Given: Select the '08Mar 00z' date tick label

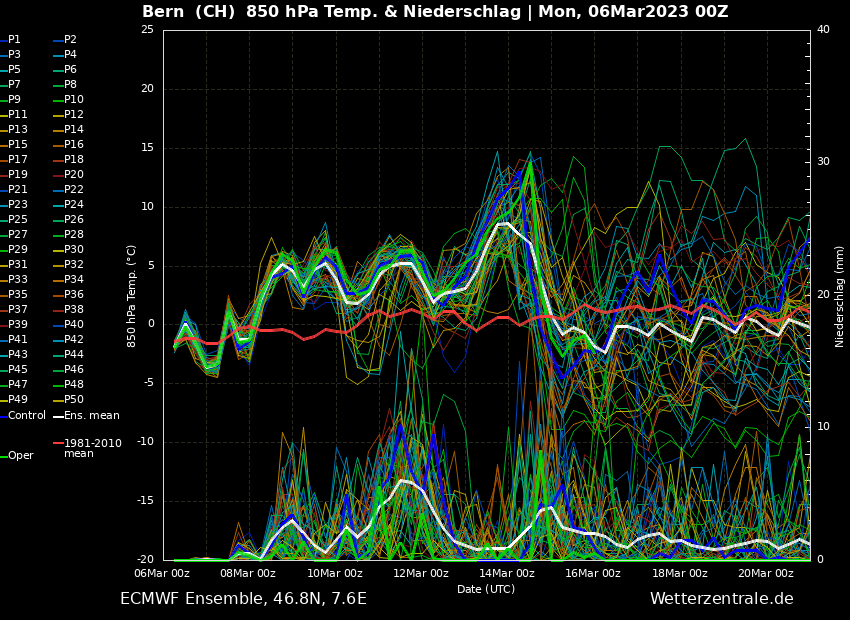Looking at the screenshot, I should pos(248,573).
